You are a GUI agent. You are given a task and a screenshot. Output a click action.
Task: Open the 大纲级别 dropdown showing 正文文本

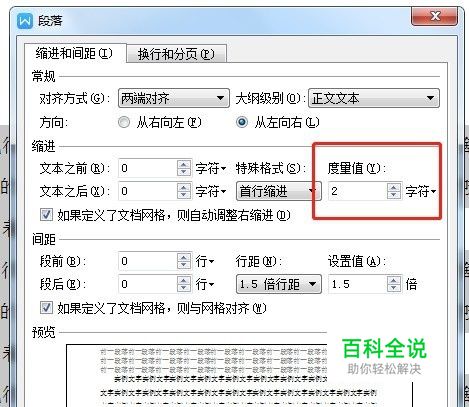click(374, 98)
